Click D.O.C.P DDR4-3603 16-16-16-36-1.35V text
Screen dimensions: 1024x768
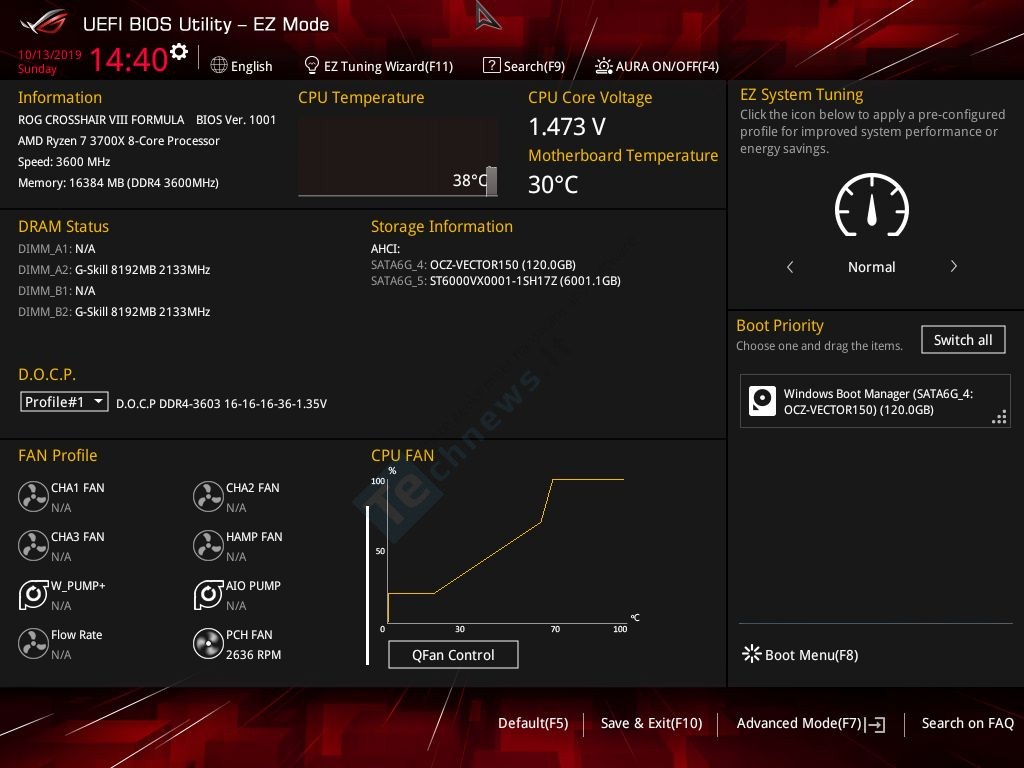click(x=221, y=404)
